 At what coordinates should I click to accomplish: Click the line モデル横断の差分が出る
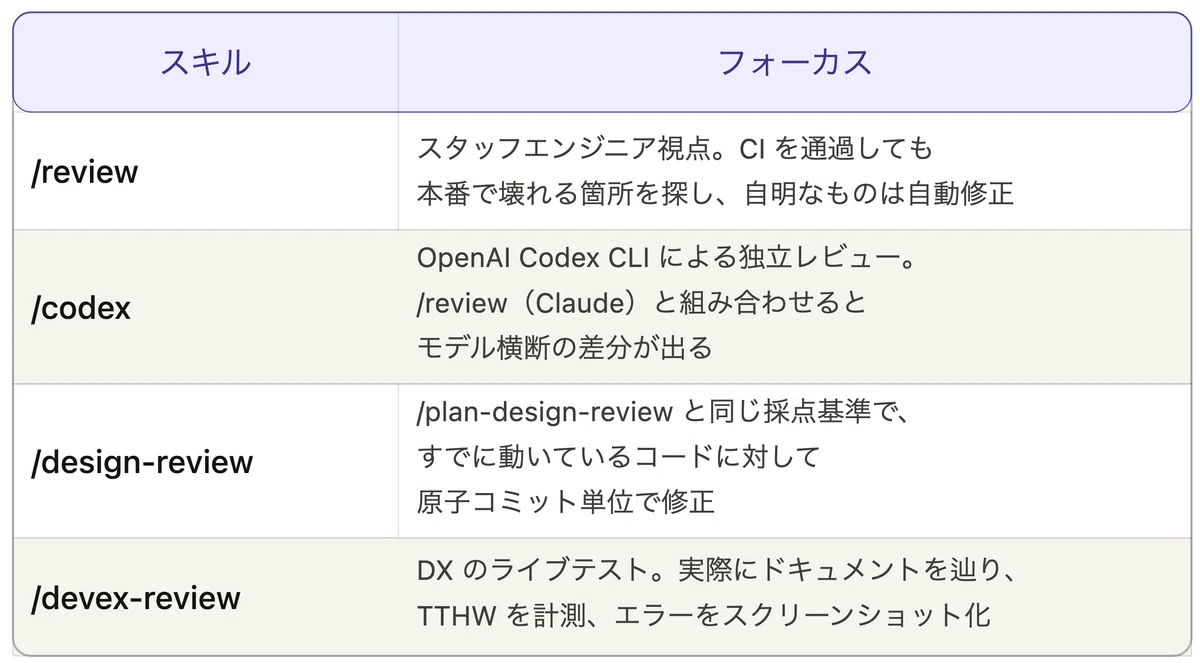click(565, 347)
